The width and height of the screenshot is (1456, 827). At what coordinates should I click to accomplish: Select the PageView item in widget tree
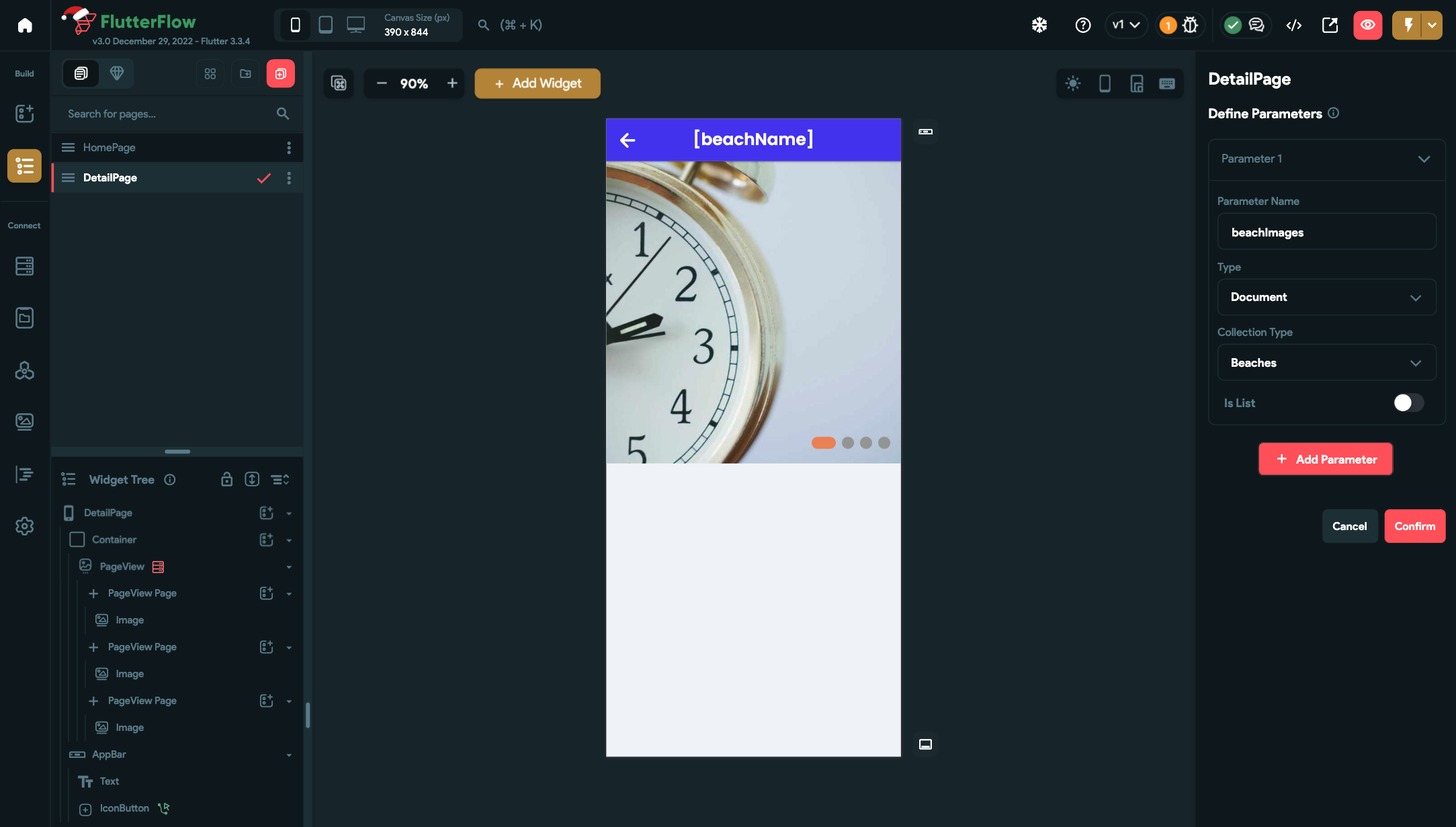(122, 566)
